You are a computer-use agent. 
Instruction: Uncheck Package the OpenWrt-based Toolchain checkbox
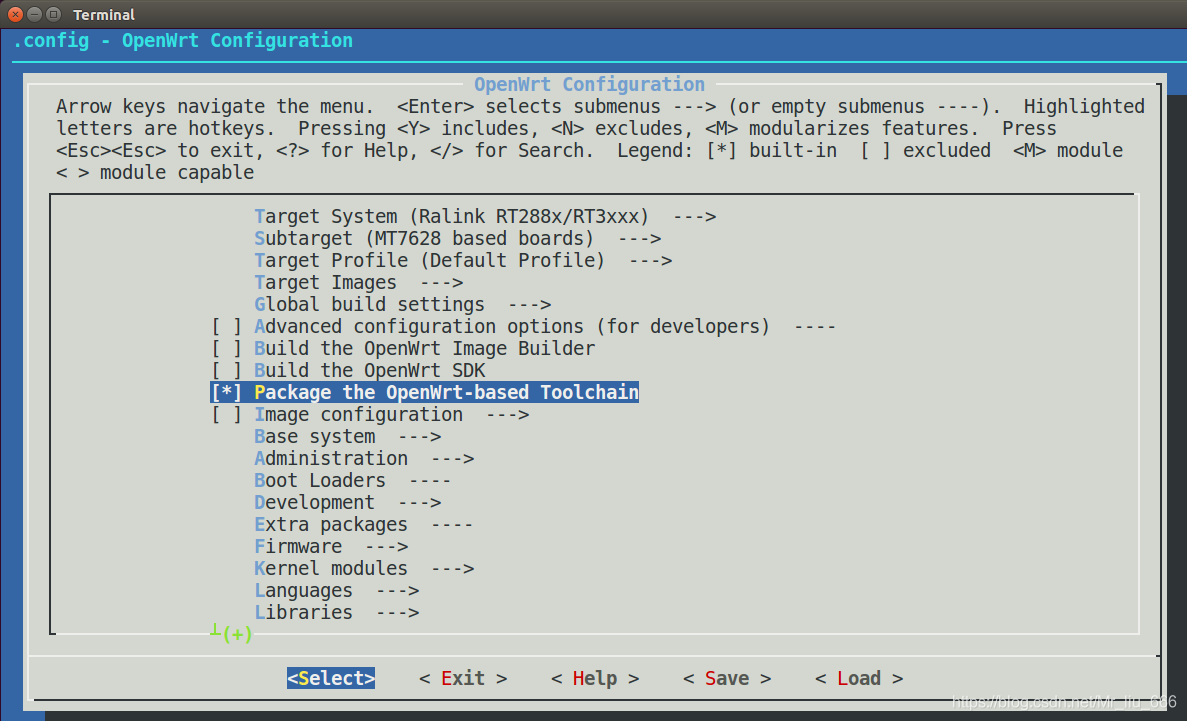pos(226,392)
